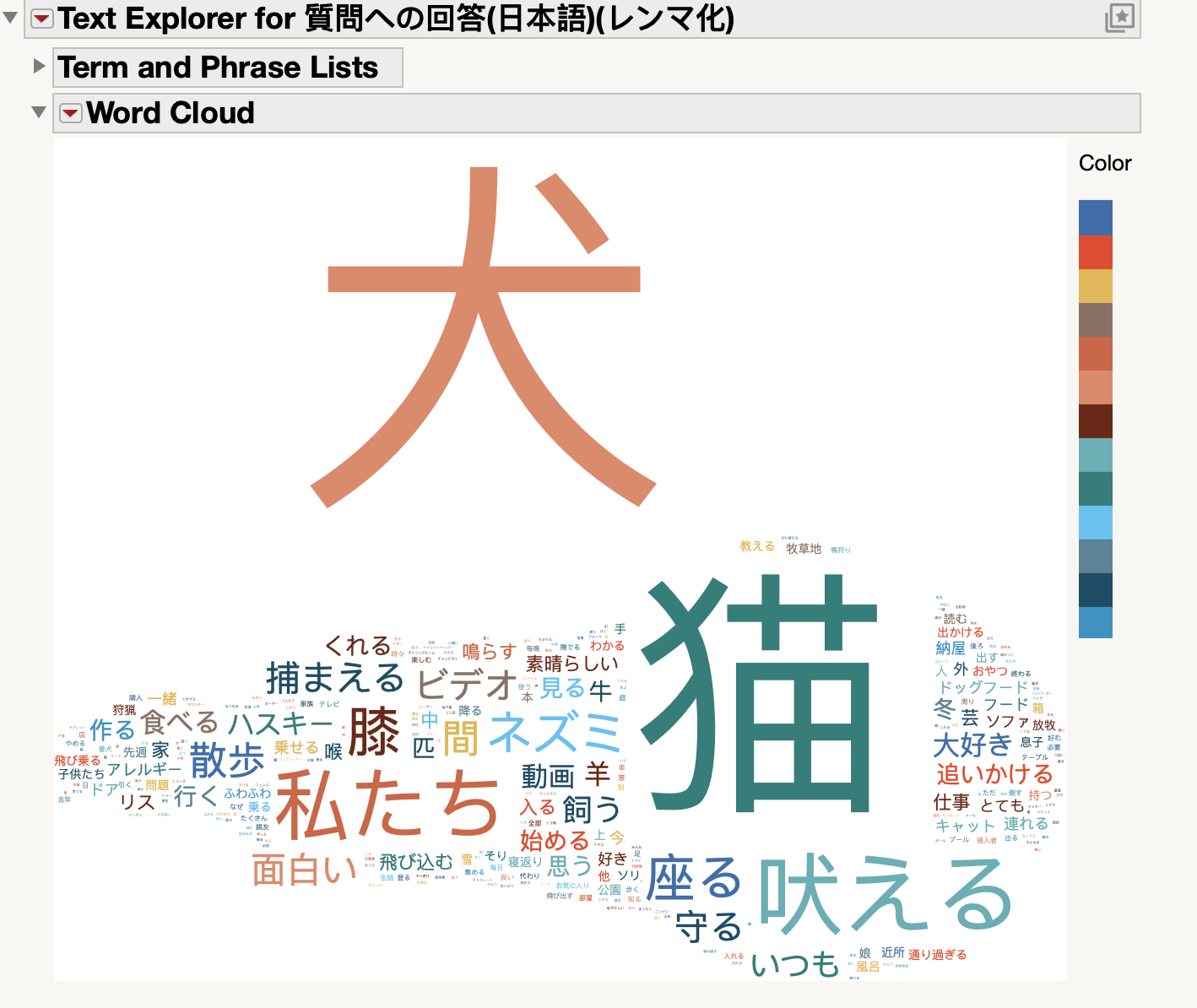The image size is (1197, 1008).
Task: Choose the dark navy legend swatch
Action: click(1095, 590)
